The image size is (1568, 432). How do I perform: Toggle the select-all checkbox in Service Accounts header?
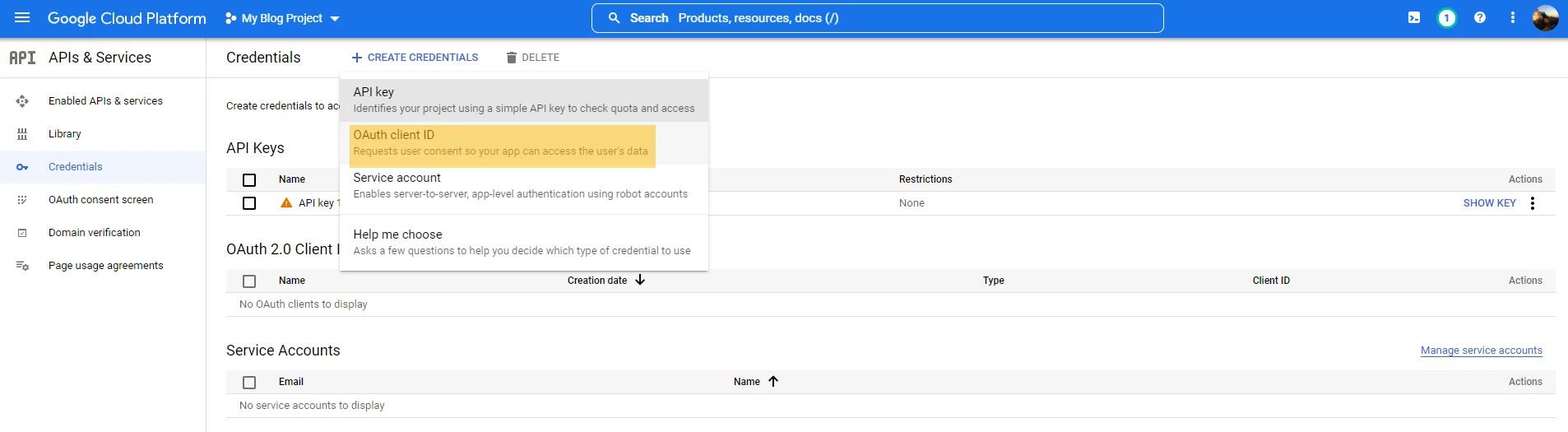pos(249,382)
